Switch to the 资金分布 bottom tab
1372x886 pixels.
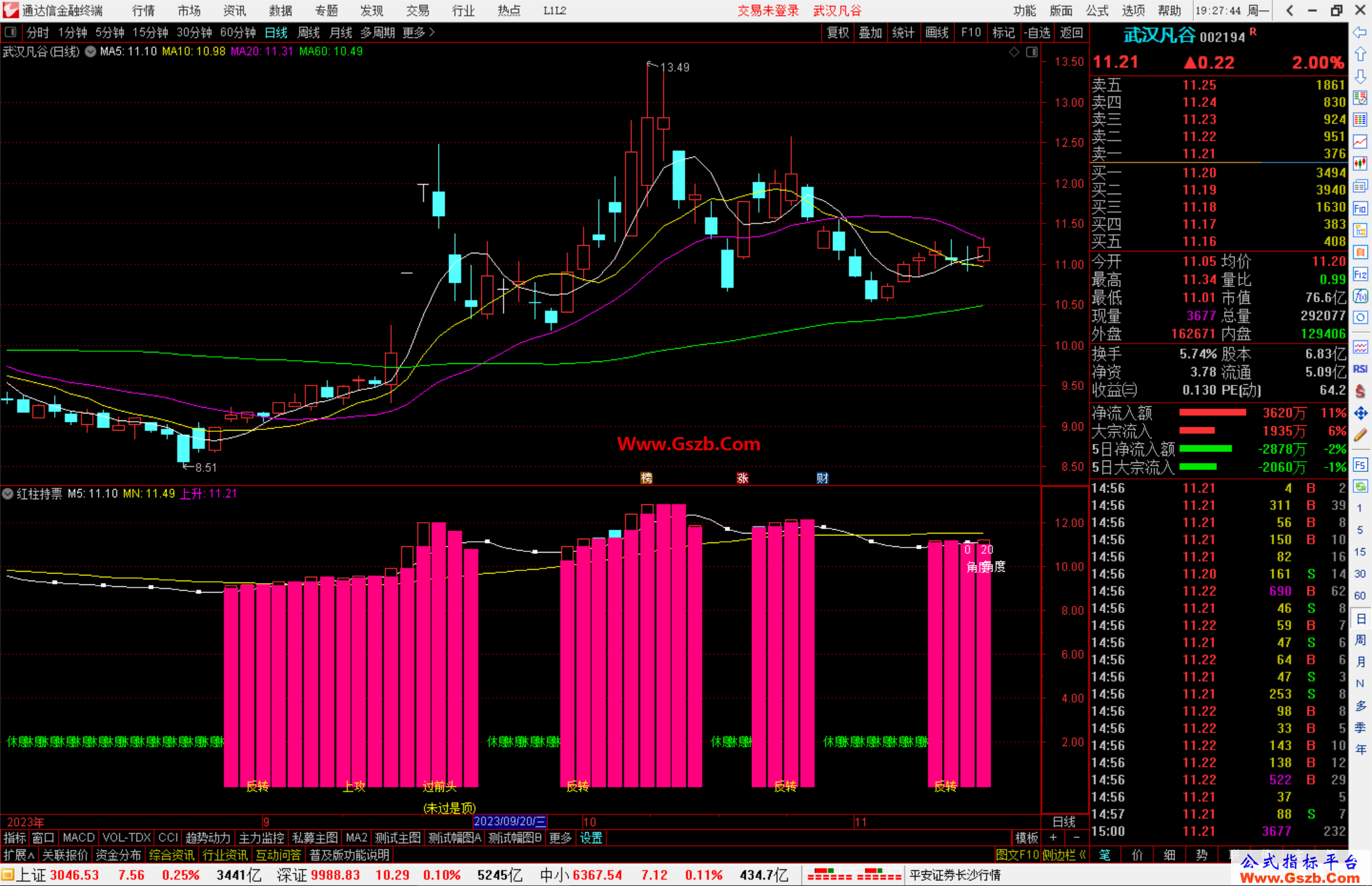point(118,855)
